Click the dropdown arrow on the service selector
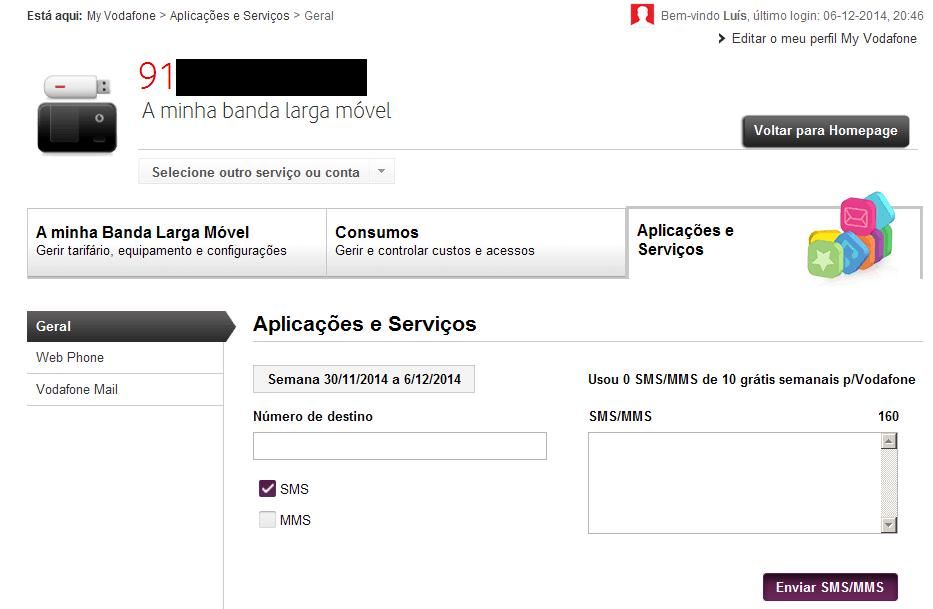This screenshot has height=609, width=933. click(x=381, y=171)
